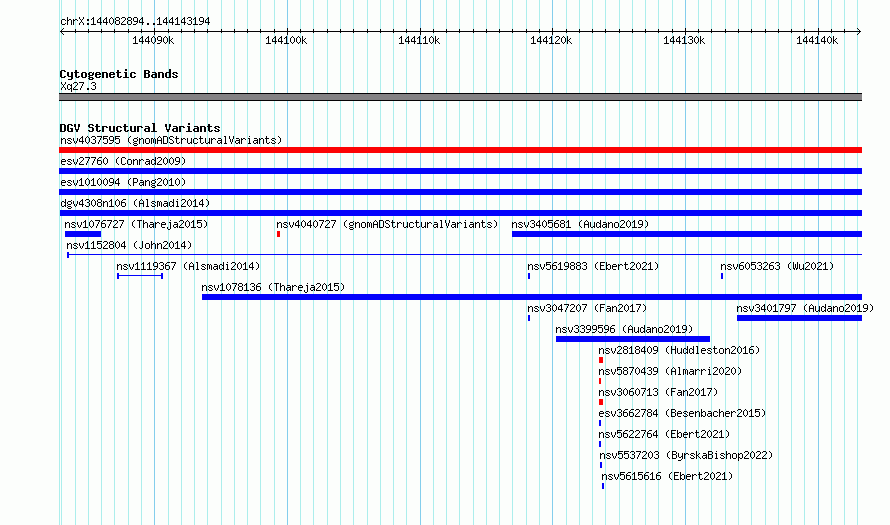Click the chrX:144082894..144143194 coordinate text
Screen dimensions: 890x525
[x=135, y=21]
